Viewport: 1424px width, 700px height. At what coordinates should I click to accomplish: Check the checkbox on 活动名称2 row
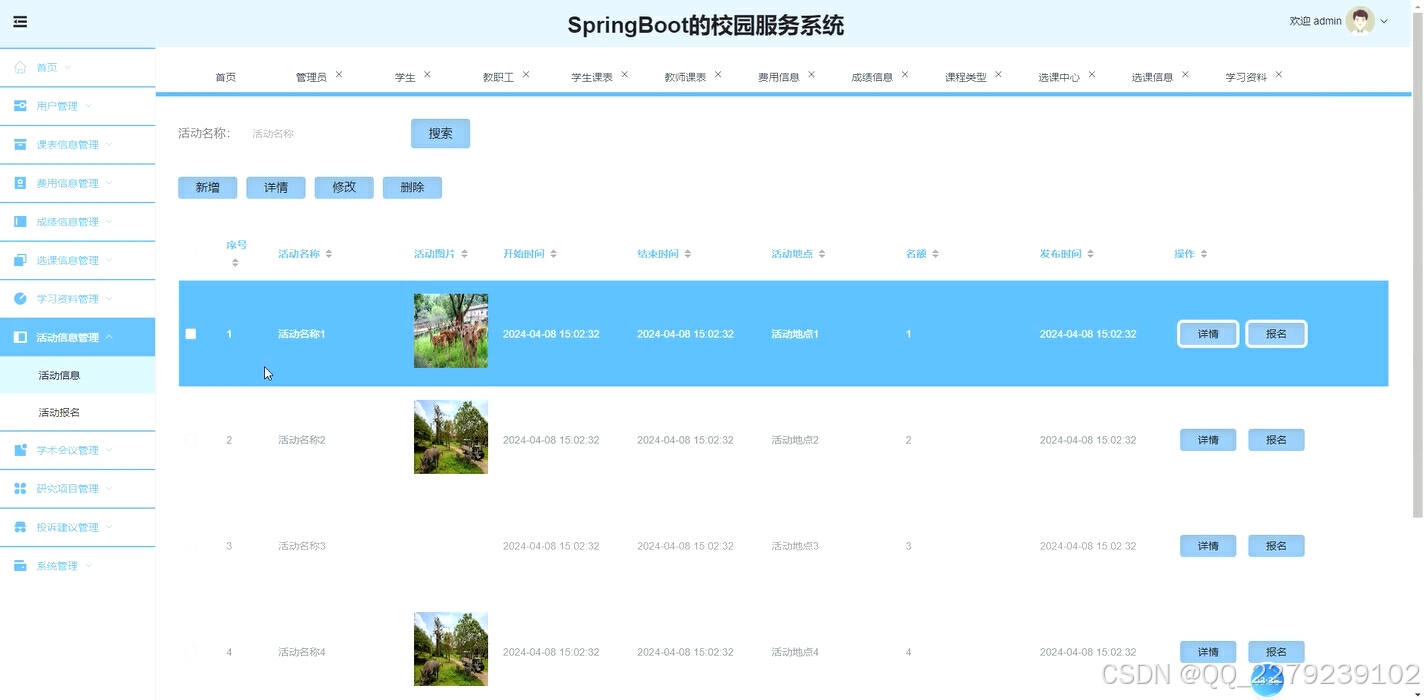tap(190, 440)
